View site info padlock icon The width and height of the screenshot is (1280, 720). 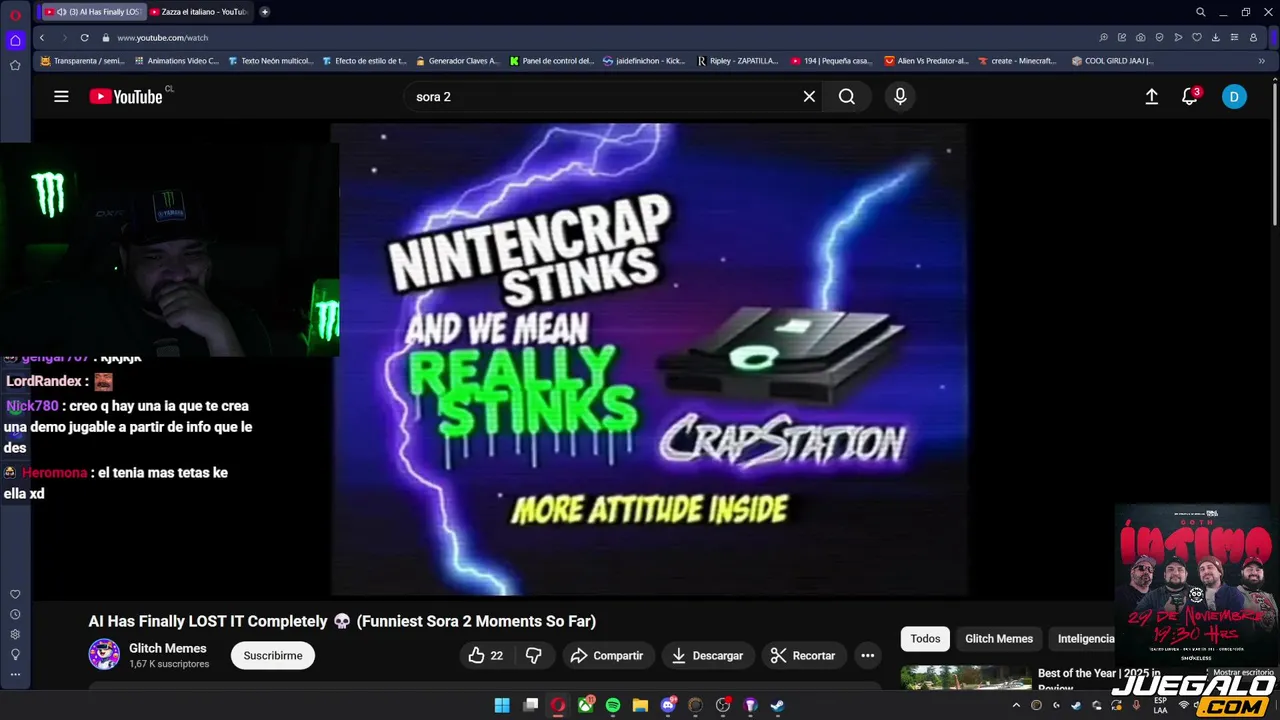tap(104, 37)
